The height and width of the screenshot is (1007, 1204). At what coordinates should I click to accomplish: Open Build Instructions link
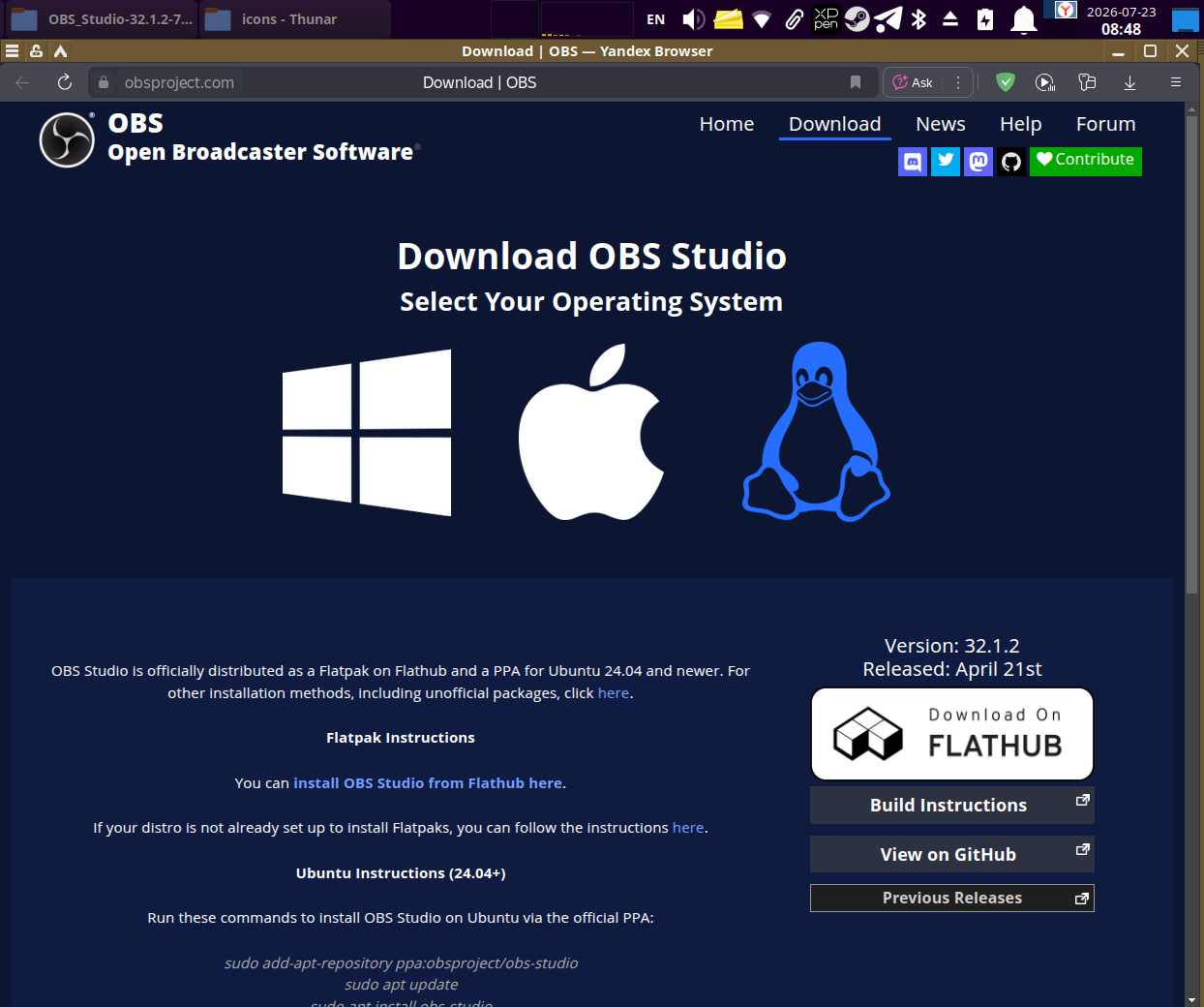click(952, 805)
